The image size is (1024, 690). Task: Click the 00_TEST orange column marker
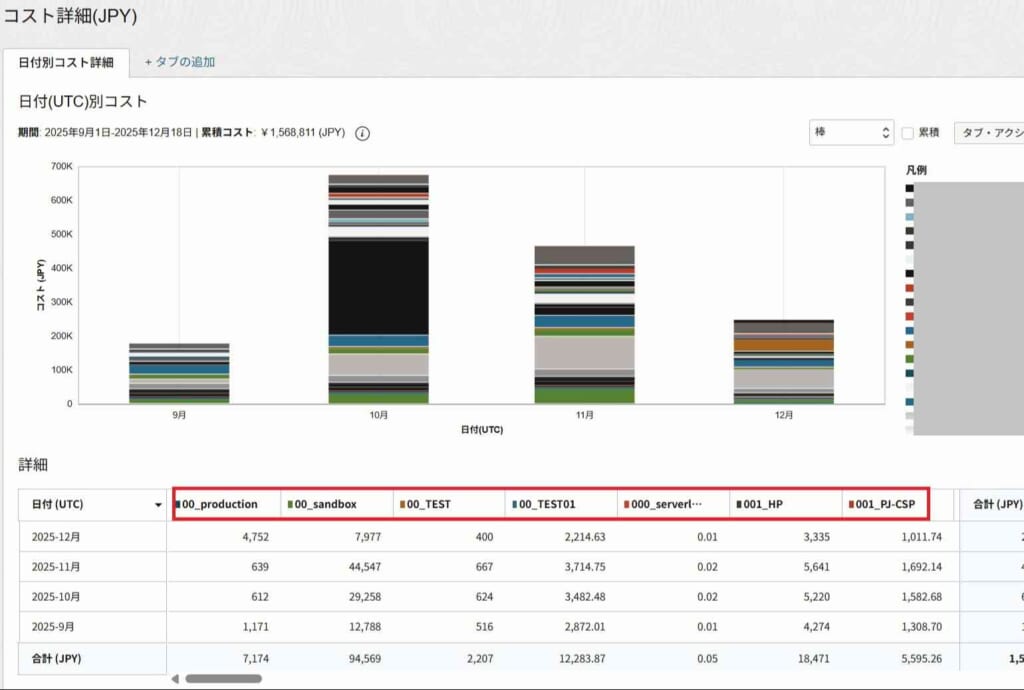402,505
